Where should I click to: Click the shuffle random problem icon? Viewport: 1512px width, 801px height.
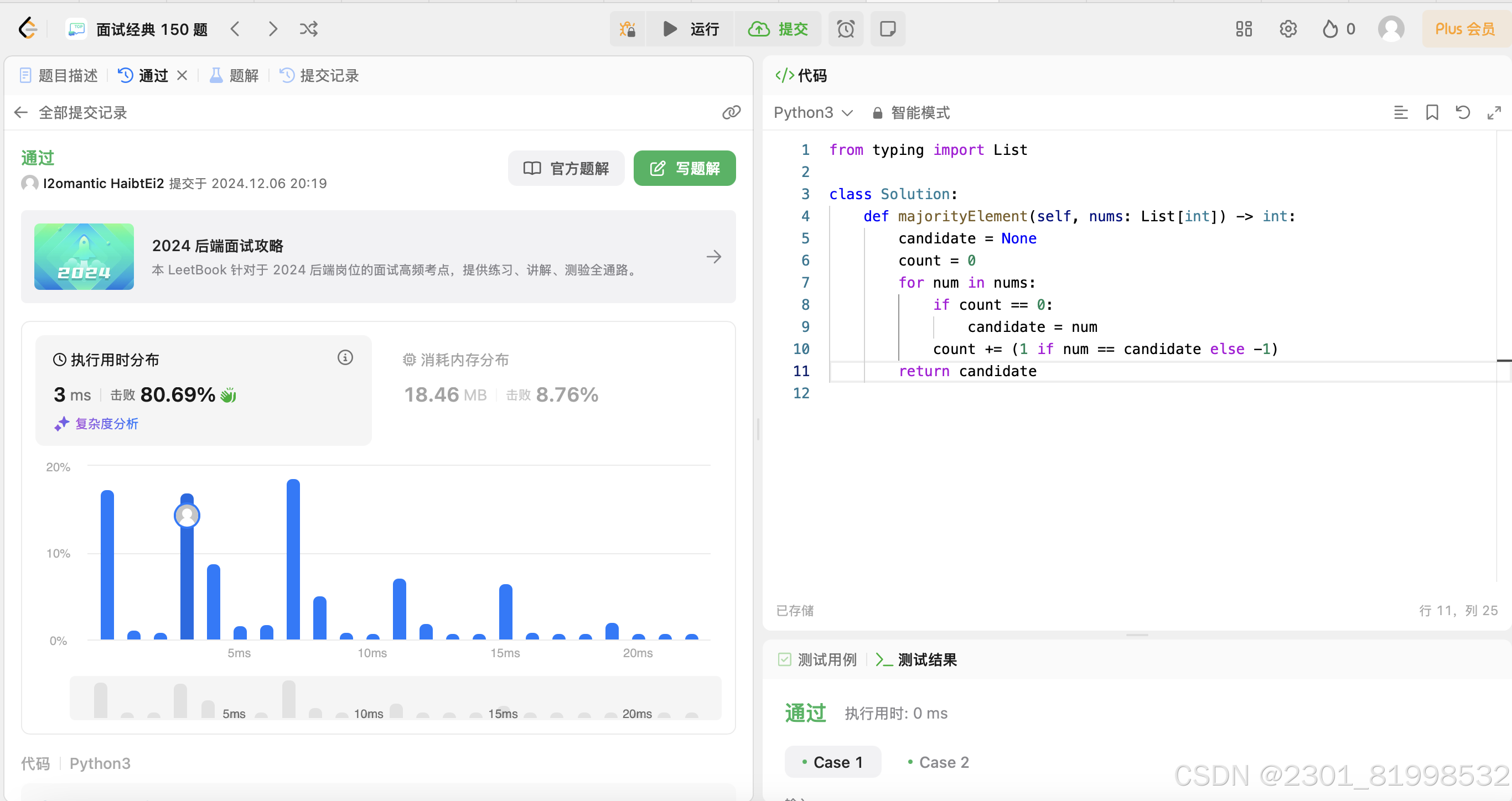pyautogui.click(x=309, y=29)
